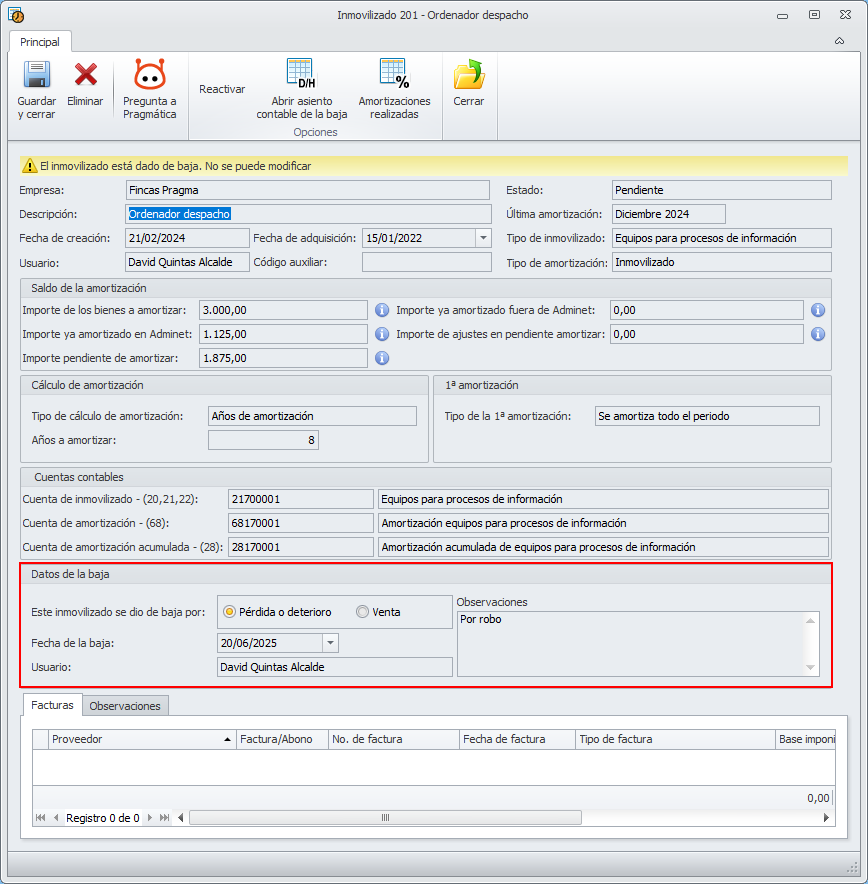Click Importe de los bienes field 3.000,00

[x=284, y=310]
